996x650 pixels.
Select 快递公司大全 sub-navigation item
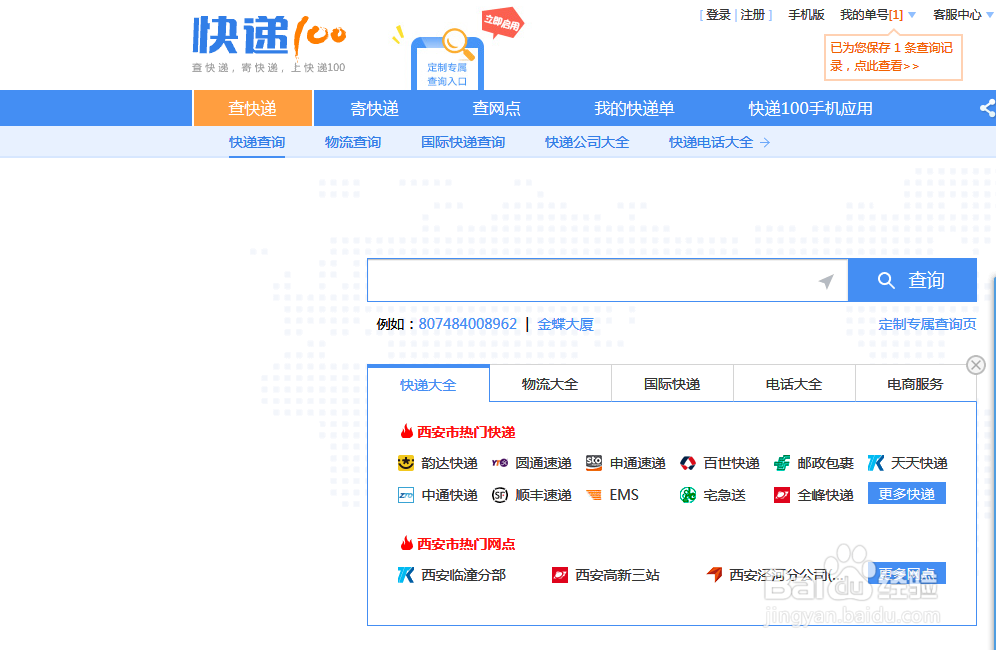(x=587, y=142)
